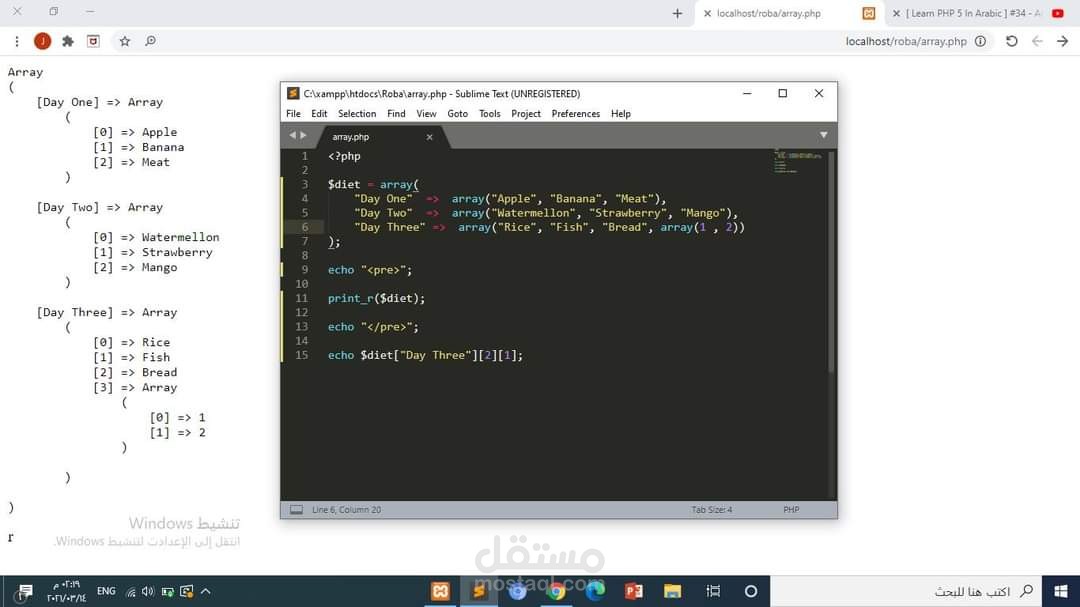Click the Sublime Text minimap
Image resolution: width=1080 pixels, height=607 pixels.
click(x=798, y=161)
